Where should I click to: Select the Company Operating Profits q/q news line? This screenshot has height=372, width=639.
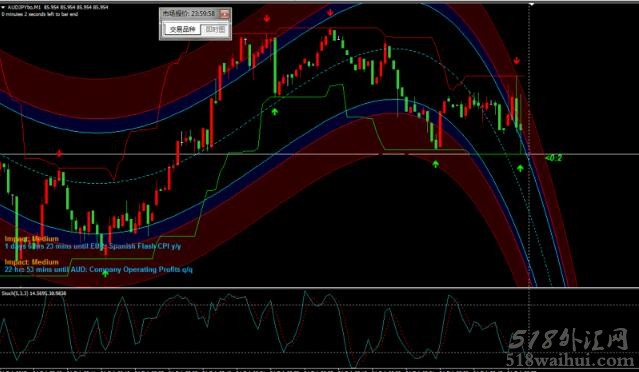99,269
